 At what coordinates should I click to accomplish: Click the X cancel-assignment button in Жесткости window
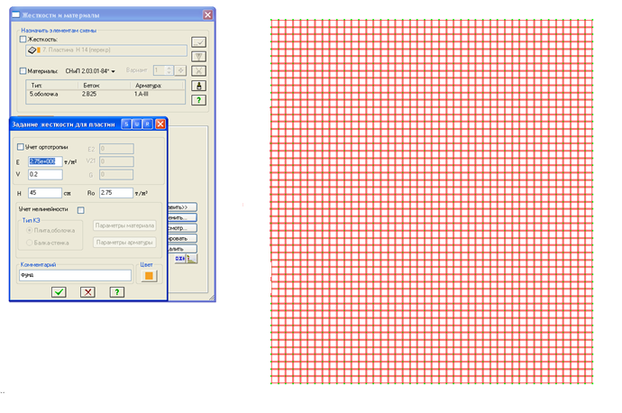pyautogui.click(x=199, y=71)
